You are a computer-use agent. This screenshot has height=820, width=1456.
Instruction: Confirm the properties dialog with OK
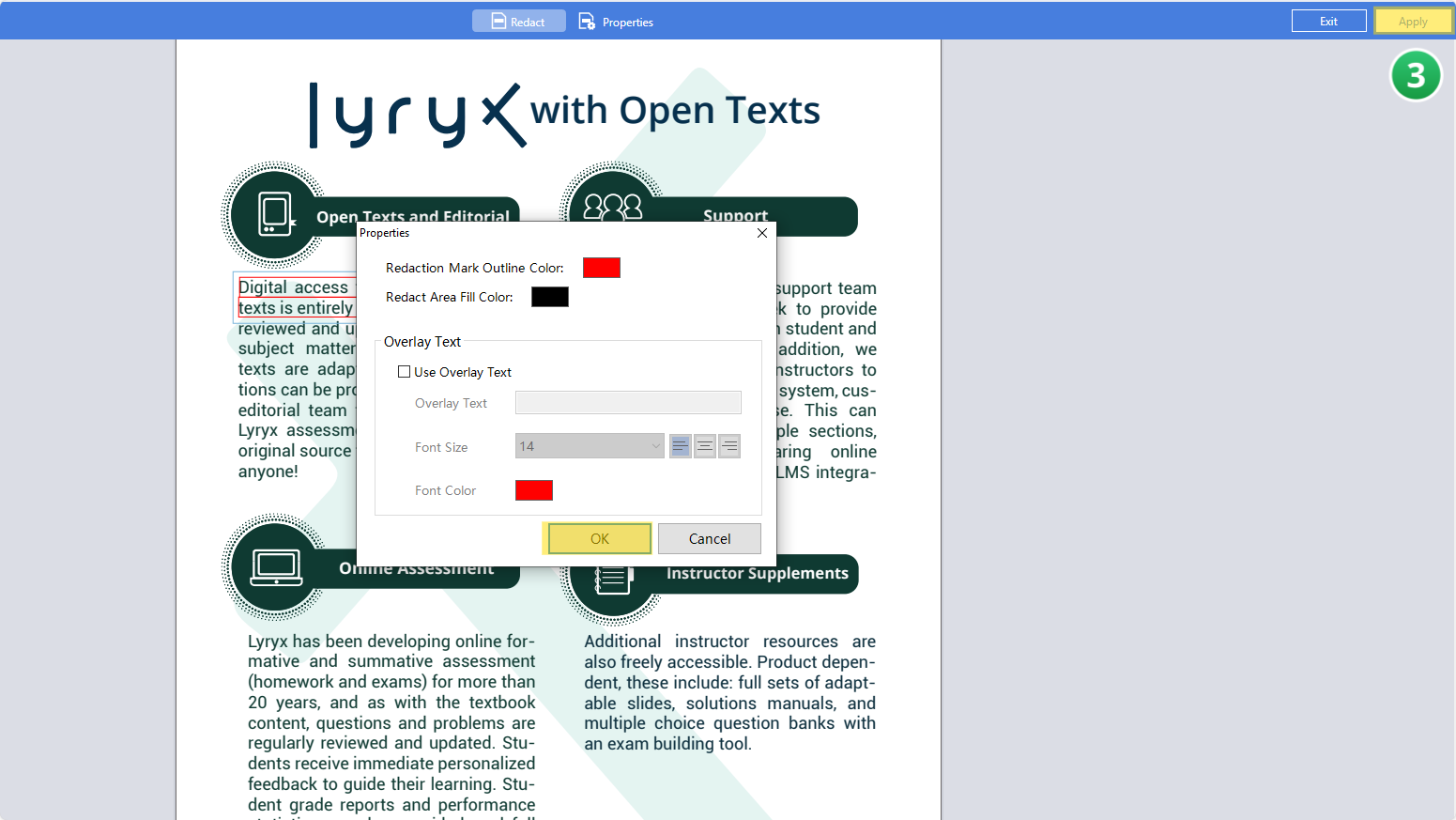tap(599, 538)
